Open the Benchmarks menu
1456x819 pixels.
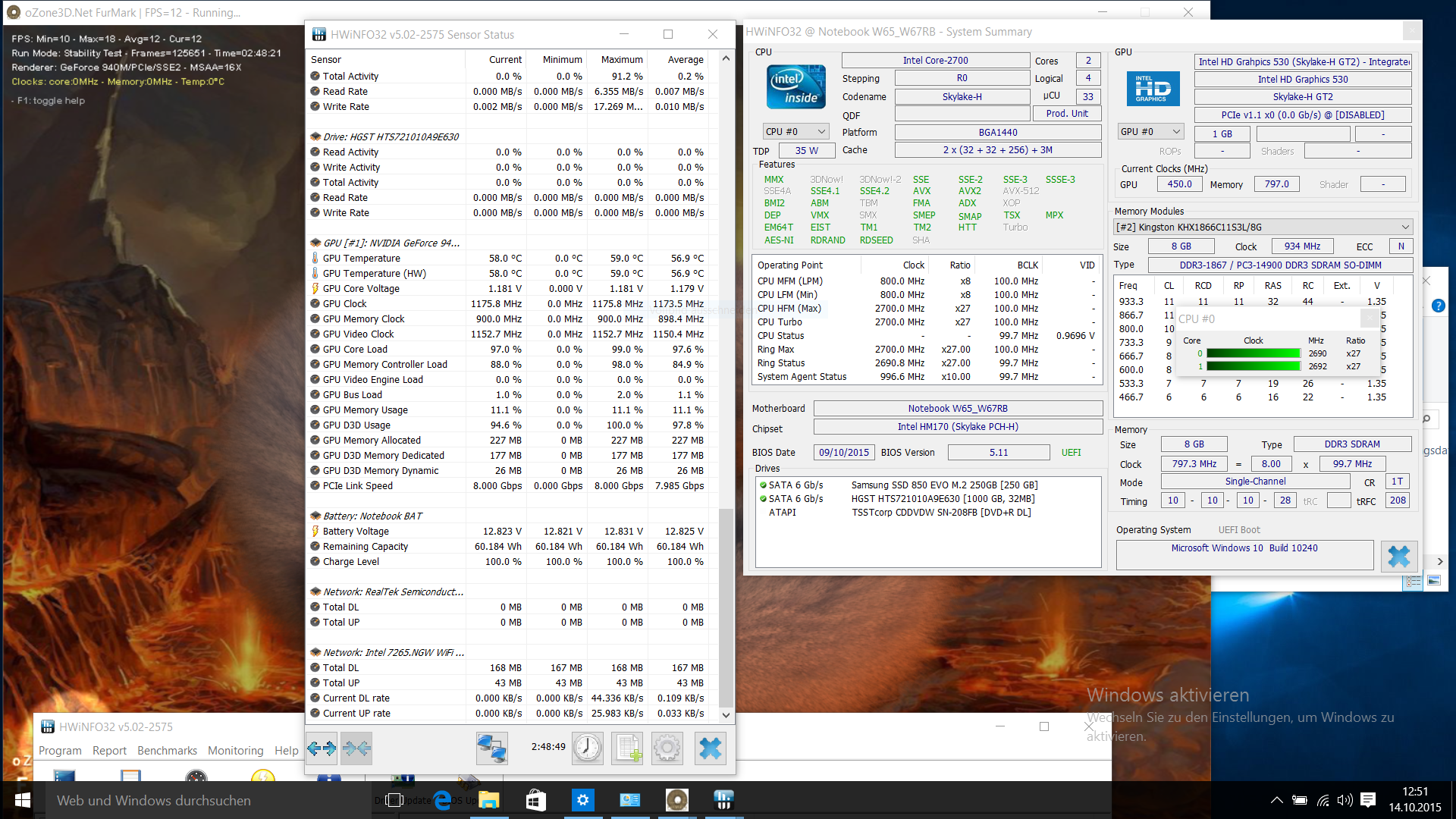pyautogui.click(x=167, y=751)
